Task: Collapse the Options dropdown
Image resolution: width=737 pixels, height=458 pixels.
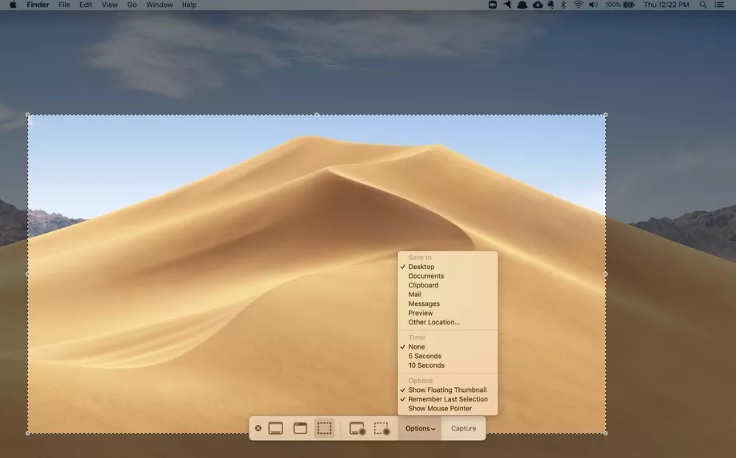Action: (420, 428)
